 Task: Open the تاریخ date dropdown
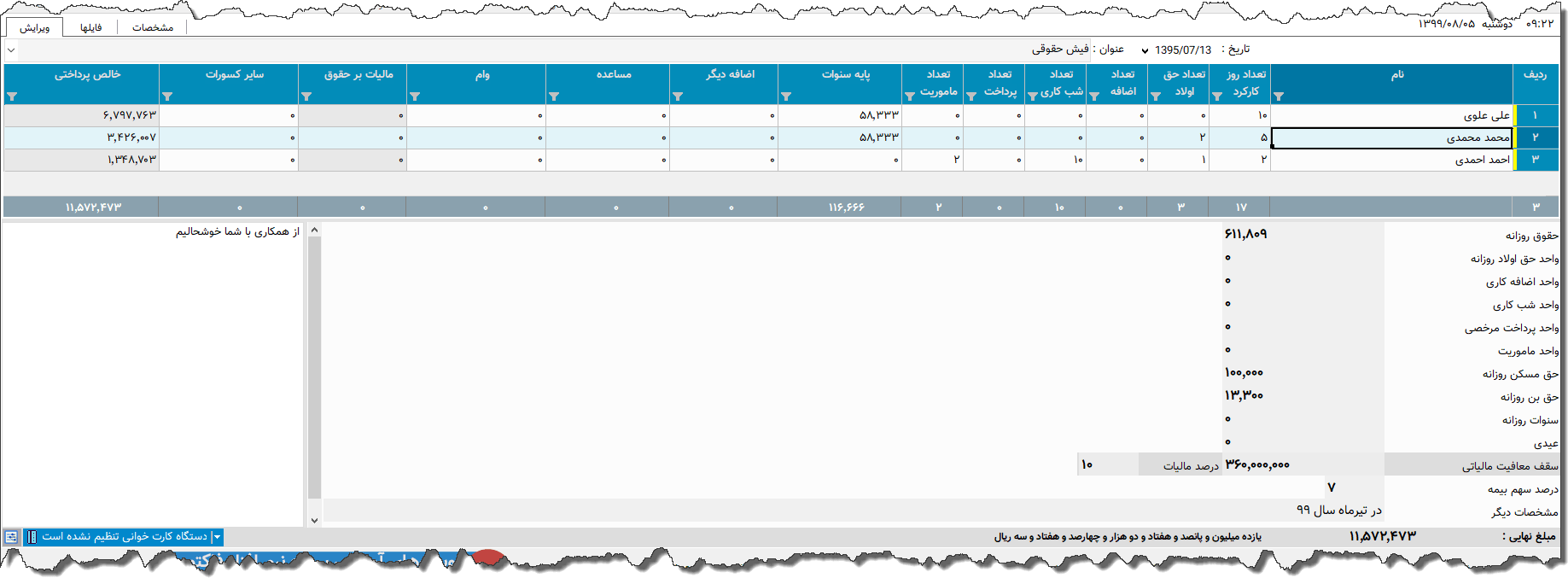(1145, 50)
